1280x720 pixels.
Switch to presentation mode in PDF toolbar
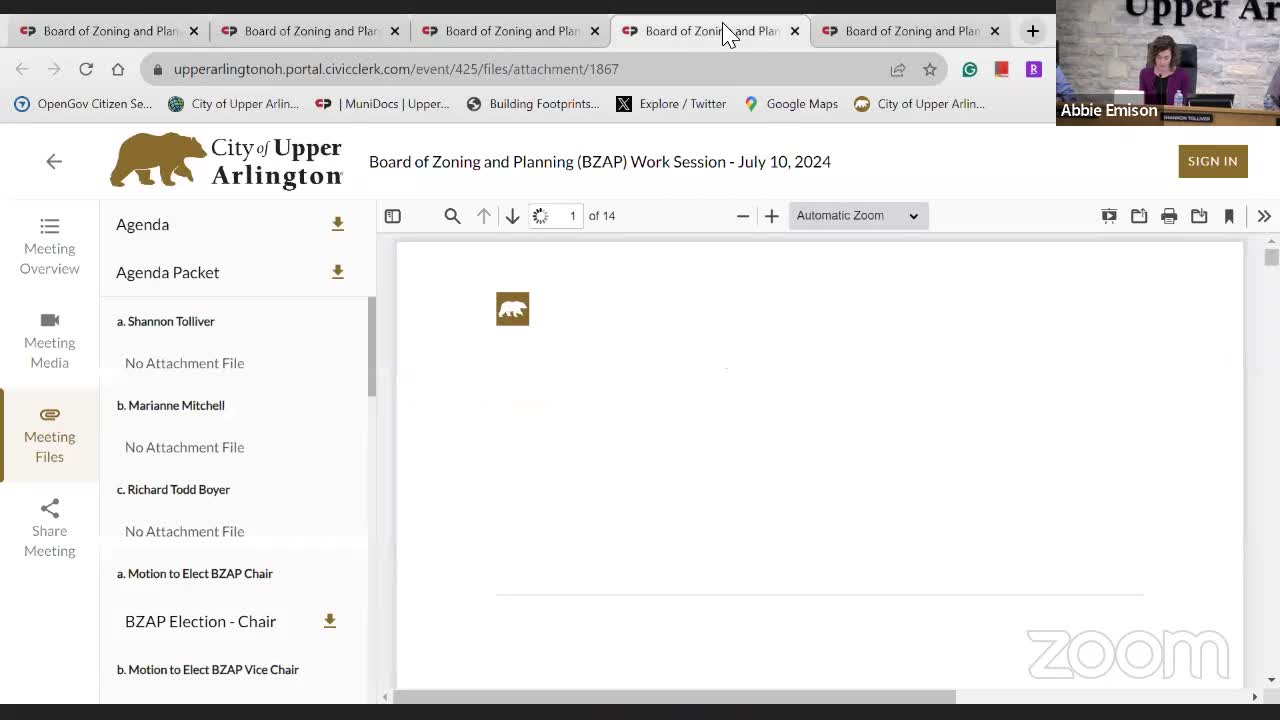[1109, 216]
